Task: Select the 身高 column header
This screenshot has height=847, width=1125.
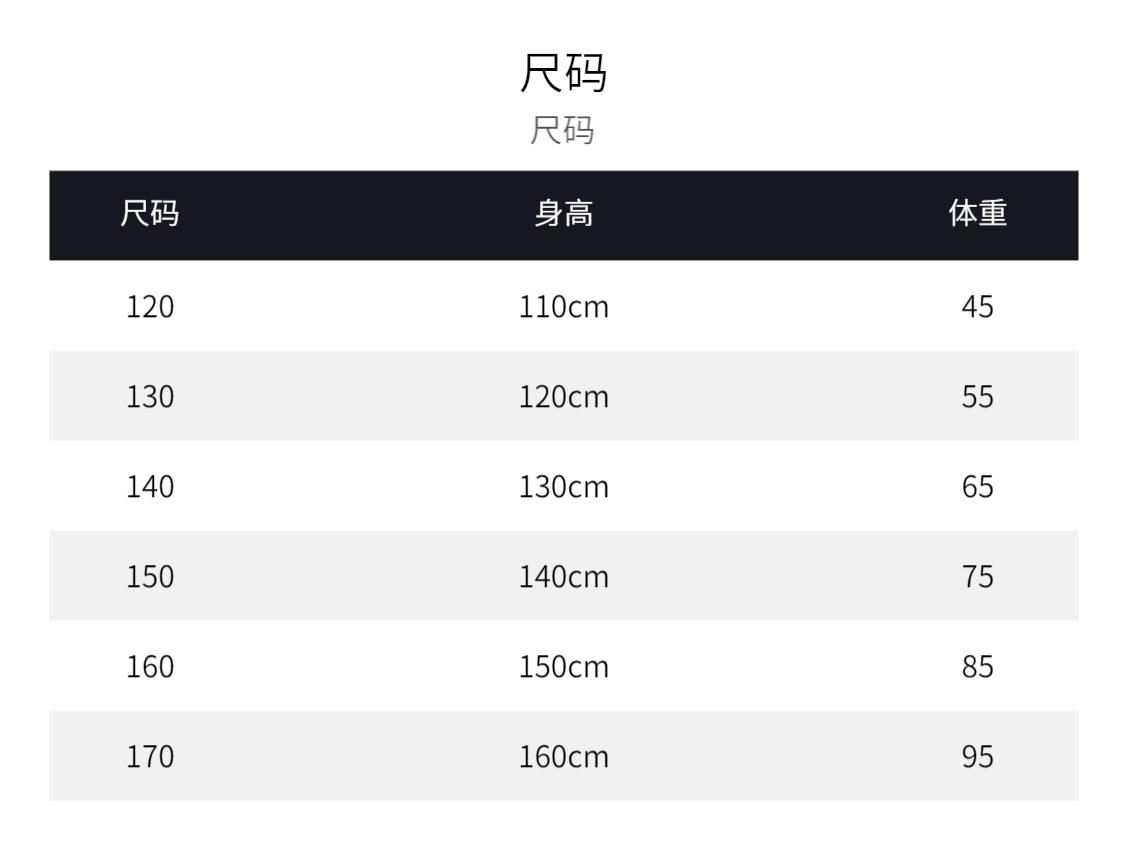Action: (x=564, y=214)
